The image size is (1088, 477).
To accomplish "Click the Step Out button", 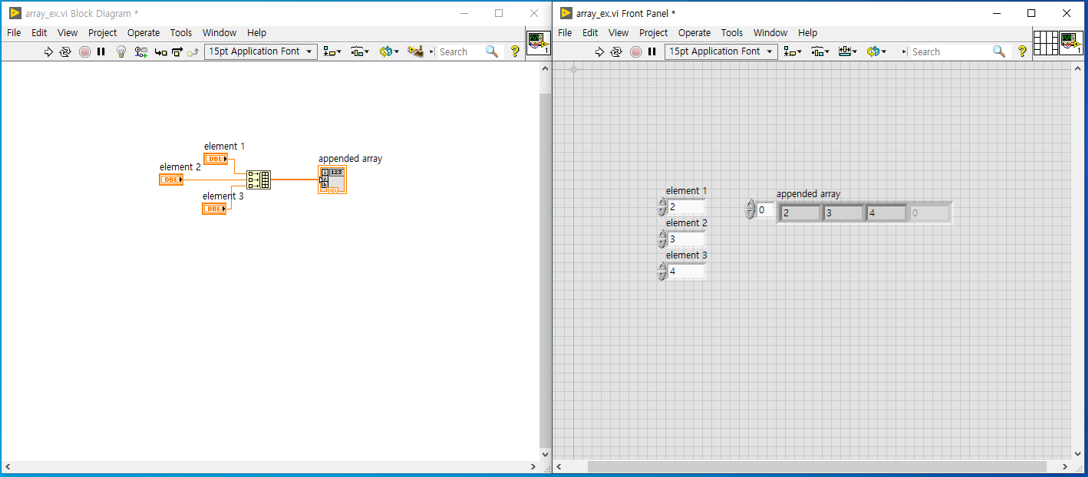I will (193, 51).
